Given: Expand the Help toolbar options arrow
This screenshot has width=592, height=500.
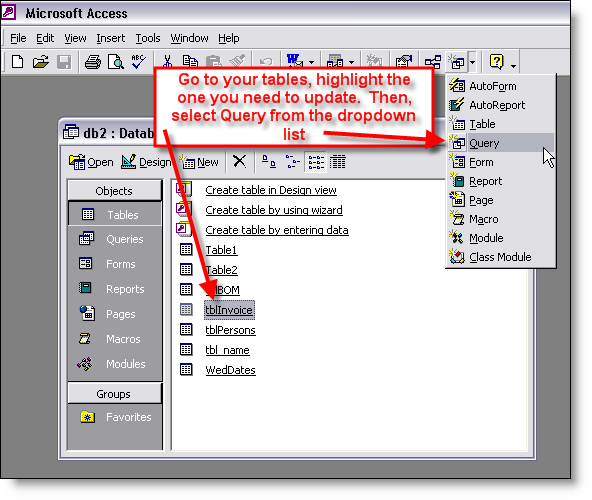Looking at the screenshot, I should click(x=513, y=66).
